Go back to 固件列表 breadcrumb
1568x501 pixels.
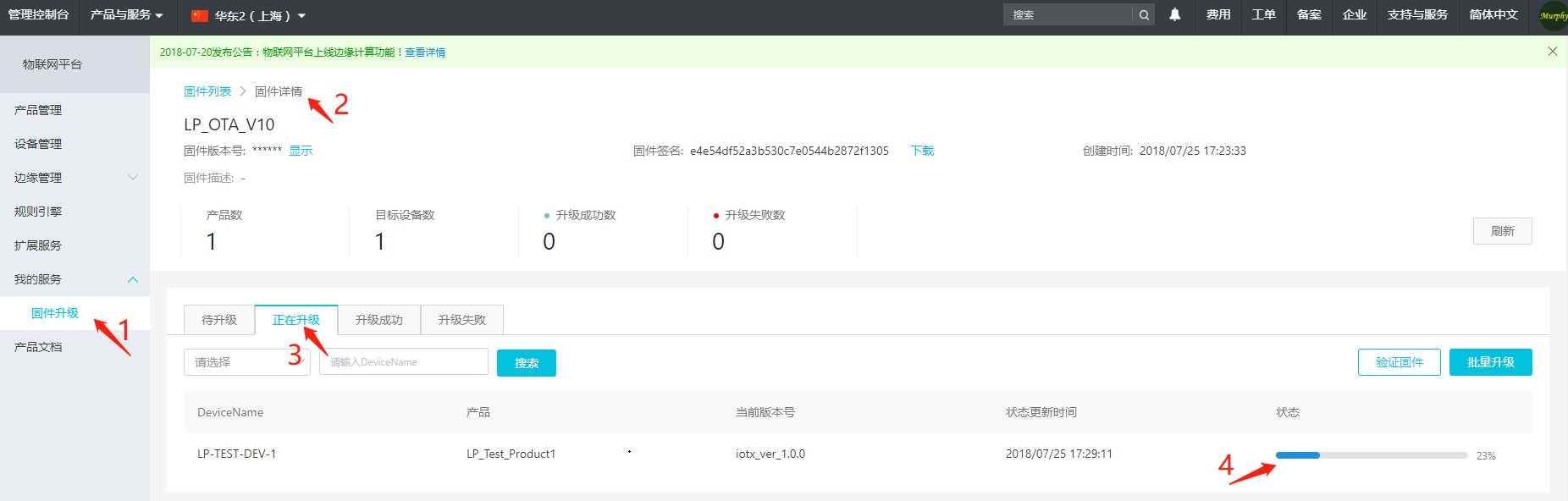(207, 91)
